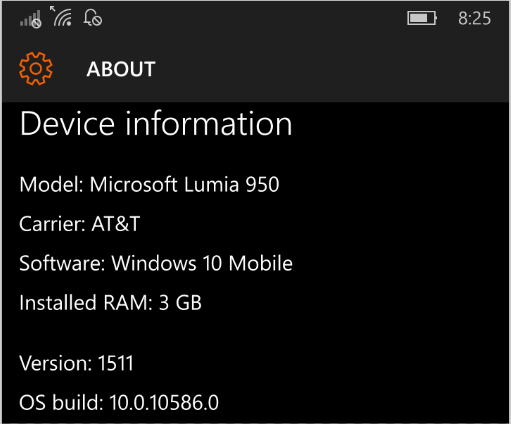511x424 pixels.
Task: Click the 'Version:' label
Action: pyautogui.click(x=55, y=363)
